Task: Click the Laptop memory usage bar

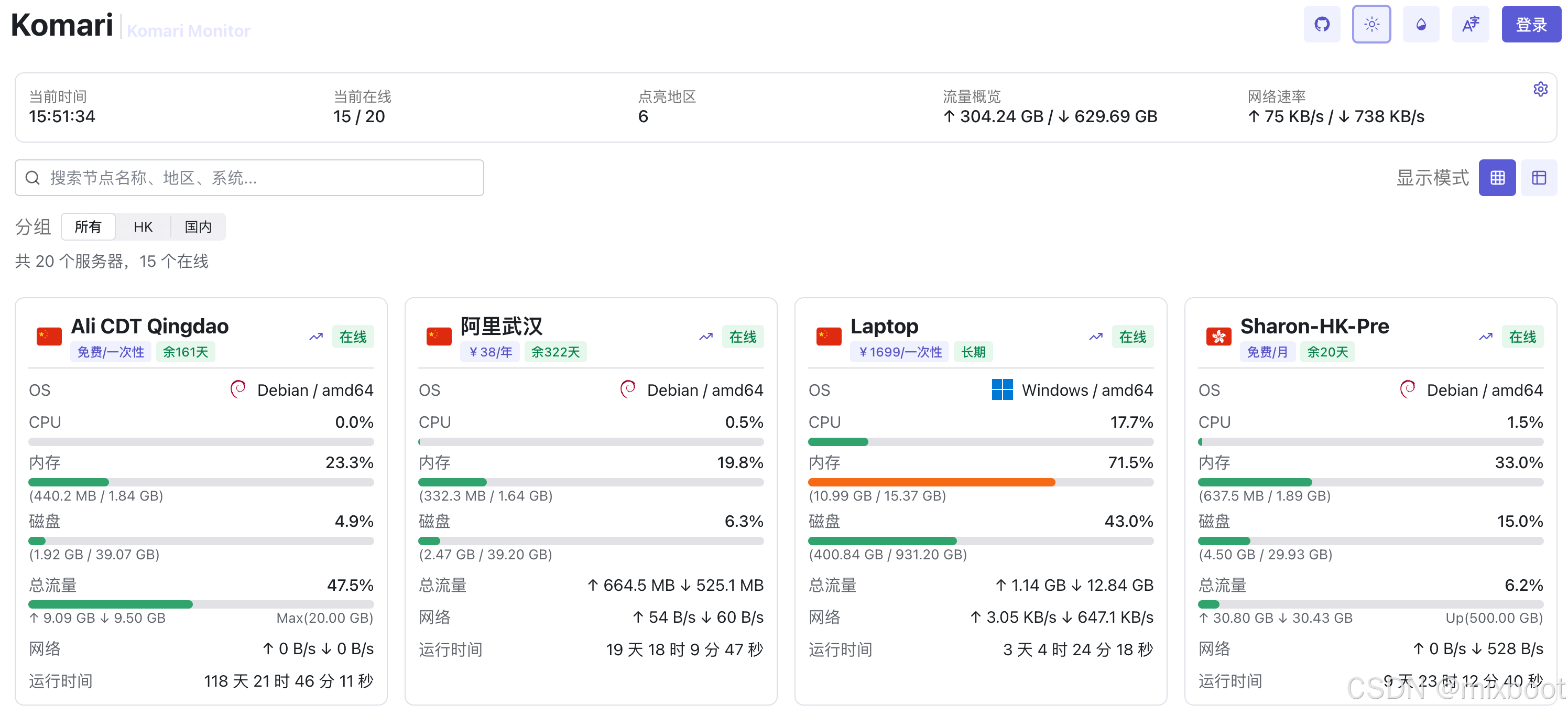Action: click(980, 482)
